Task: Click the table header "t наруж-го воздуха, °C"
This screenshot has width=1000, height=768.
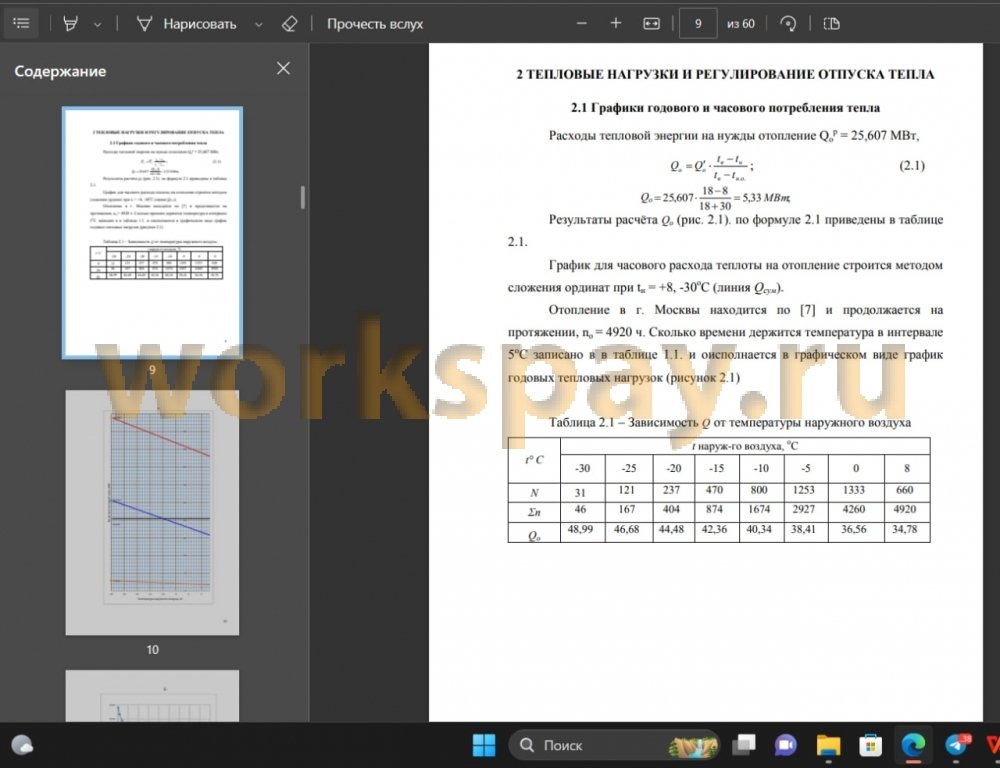Action: tap(745, 446)
